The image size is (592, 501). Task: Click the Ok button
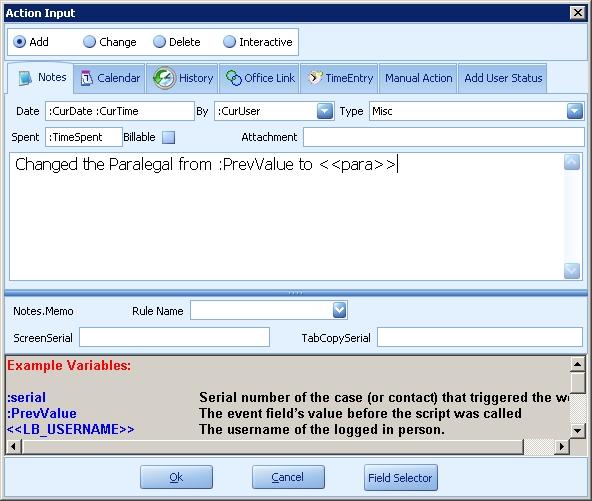click(176, 477)
